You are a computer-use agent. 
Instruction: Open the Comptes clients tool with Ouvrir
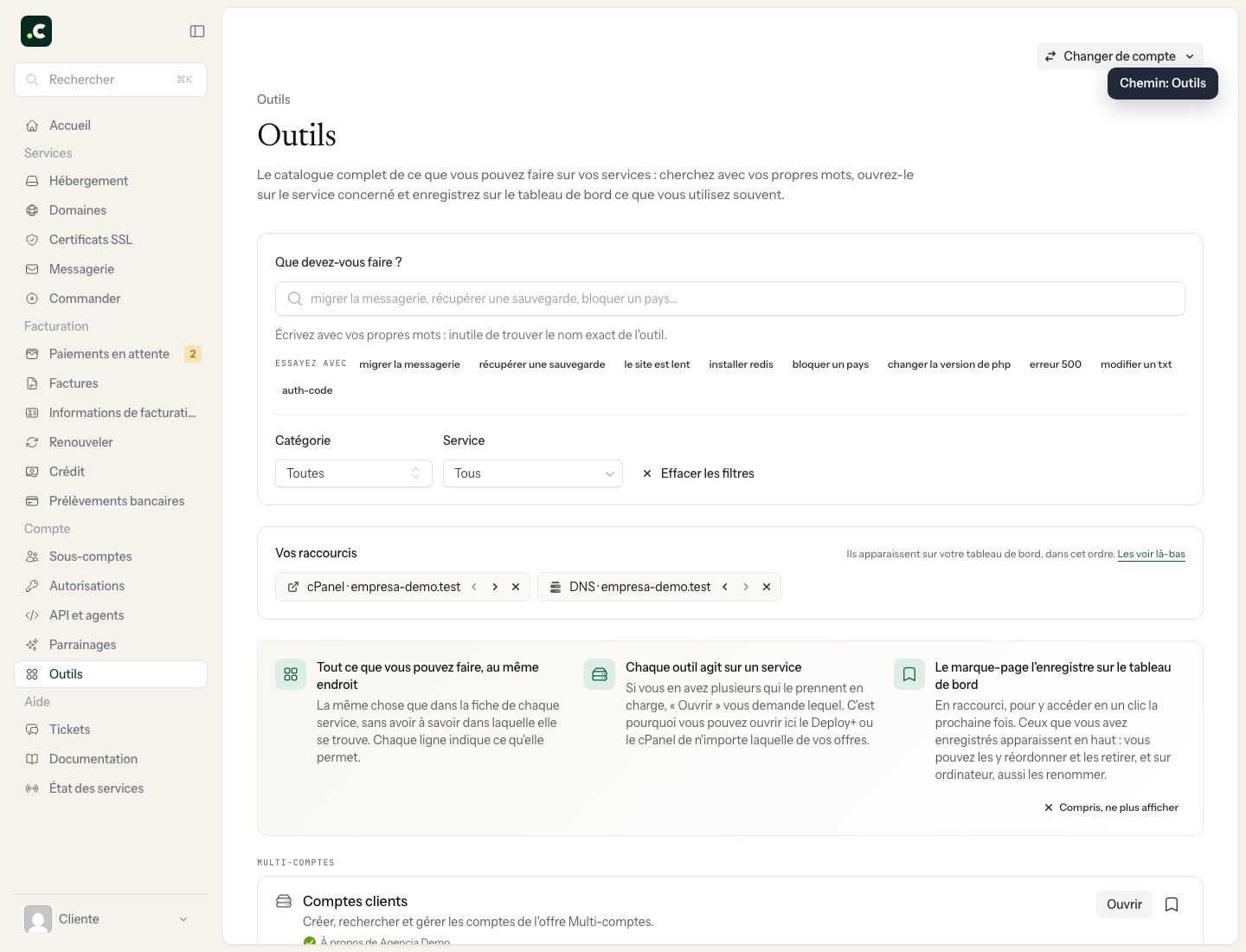click(x=1124, y=904)
